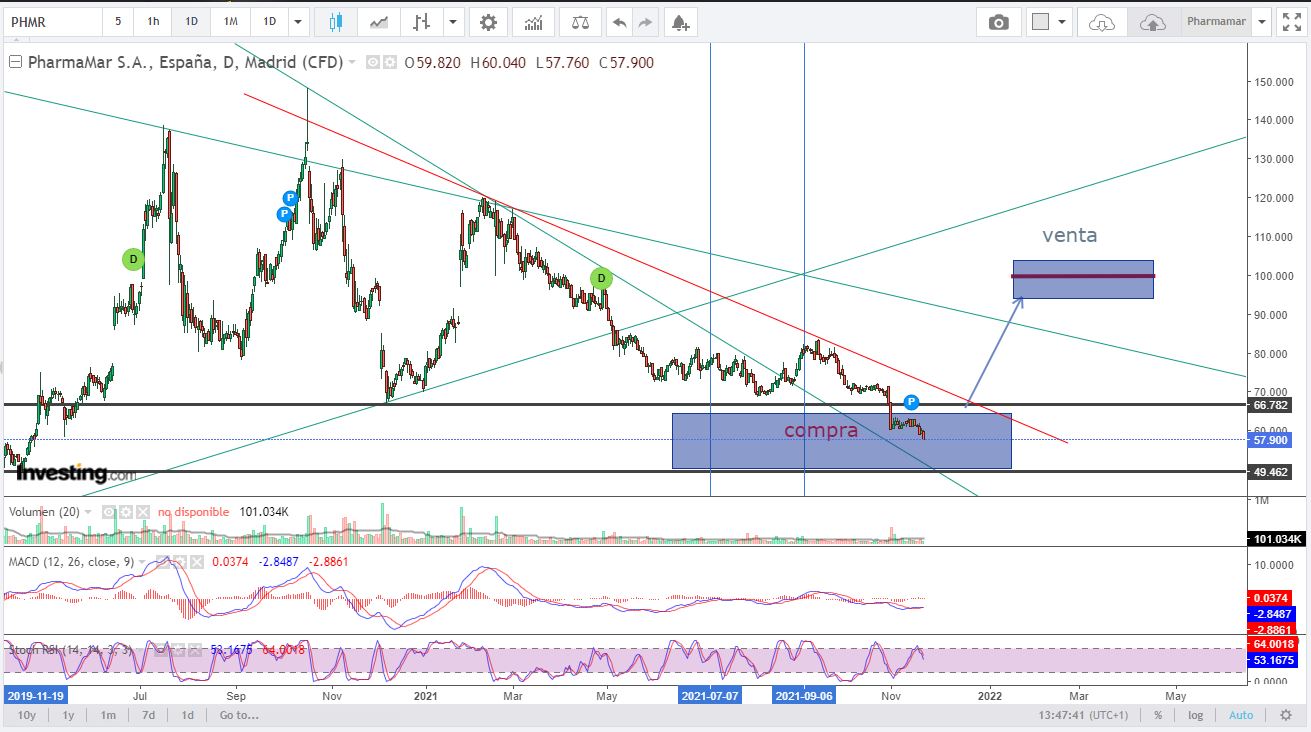The height and width of the screenshot is (732, 1311).
Task: Click the 2021-09-06 date marker
Action: click(806, 695)
